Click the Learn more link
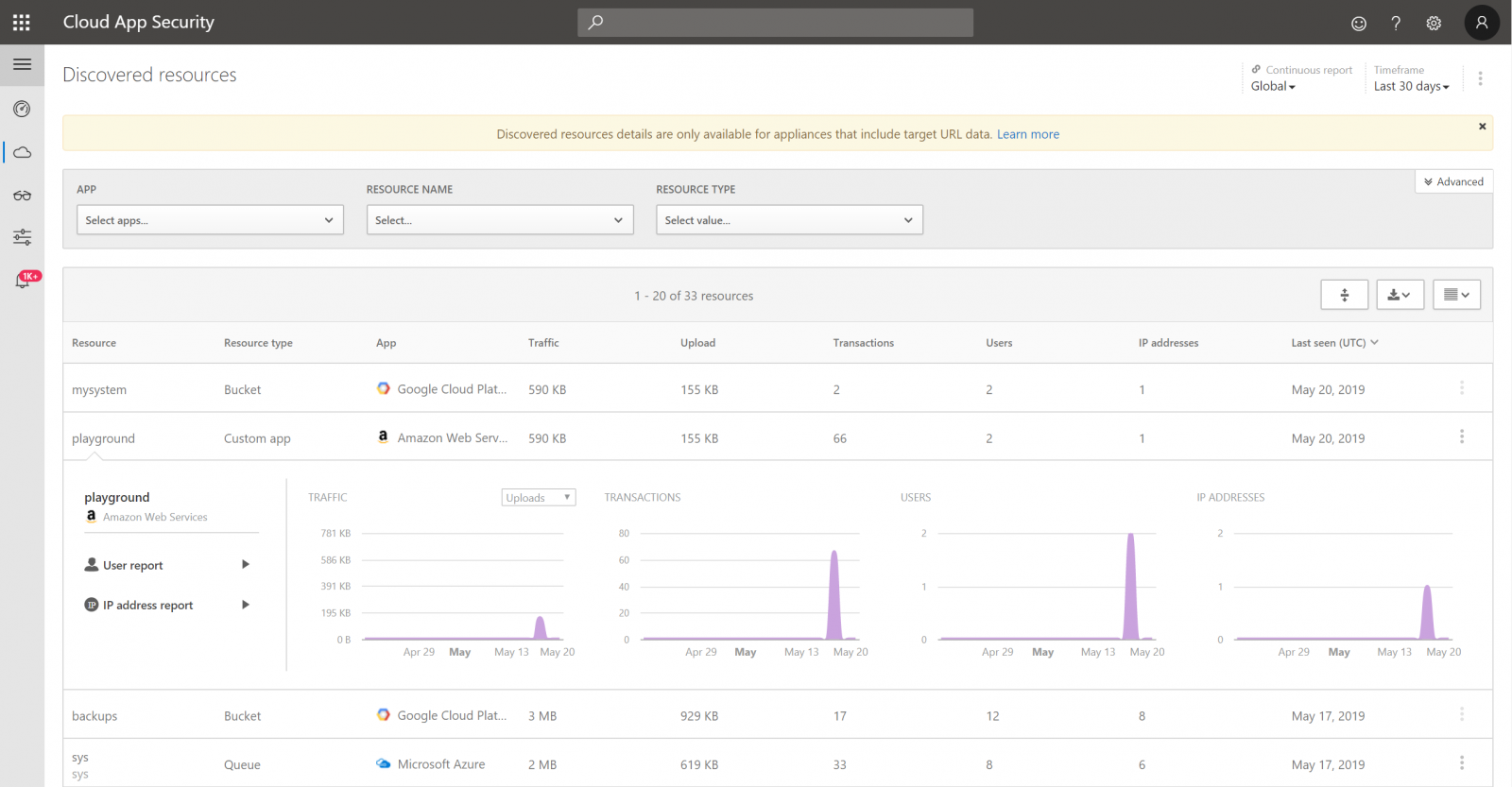1512x787 pixels. point(1027,134)
